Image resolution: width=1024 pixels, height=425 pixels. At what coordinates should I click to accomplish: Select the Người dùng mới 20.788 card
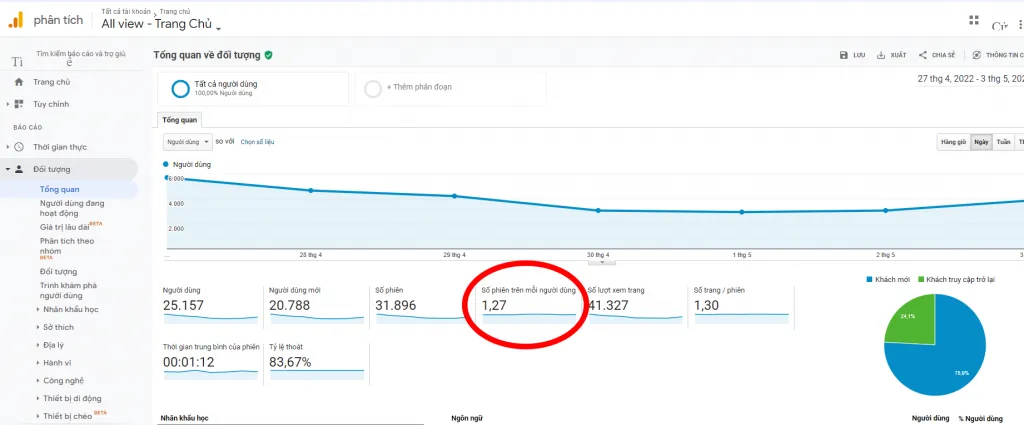pos(317,305)
